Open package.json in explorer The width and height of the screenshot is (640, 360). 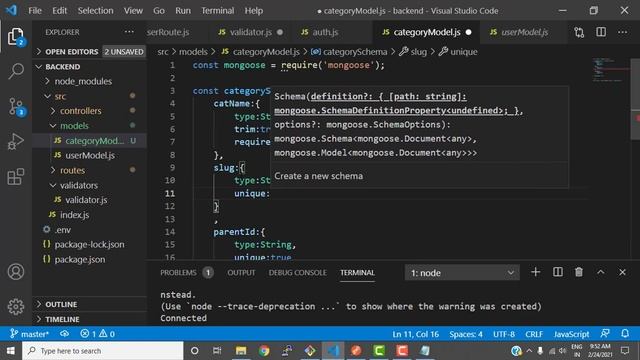80,260
